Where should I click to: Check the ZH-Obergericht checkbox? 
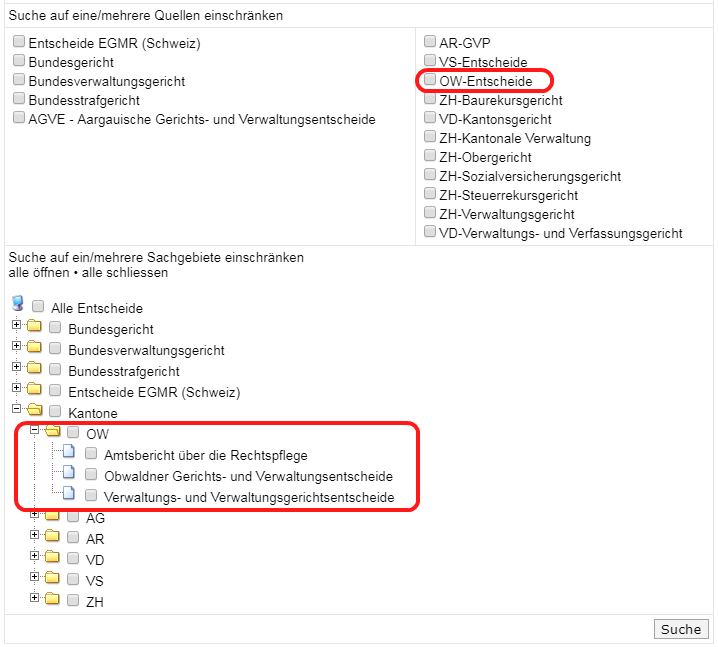pyautogui.click(x=430, y=155)
